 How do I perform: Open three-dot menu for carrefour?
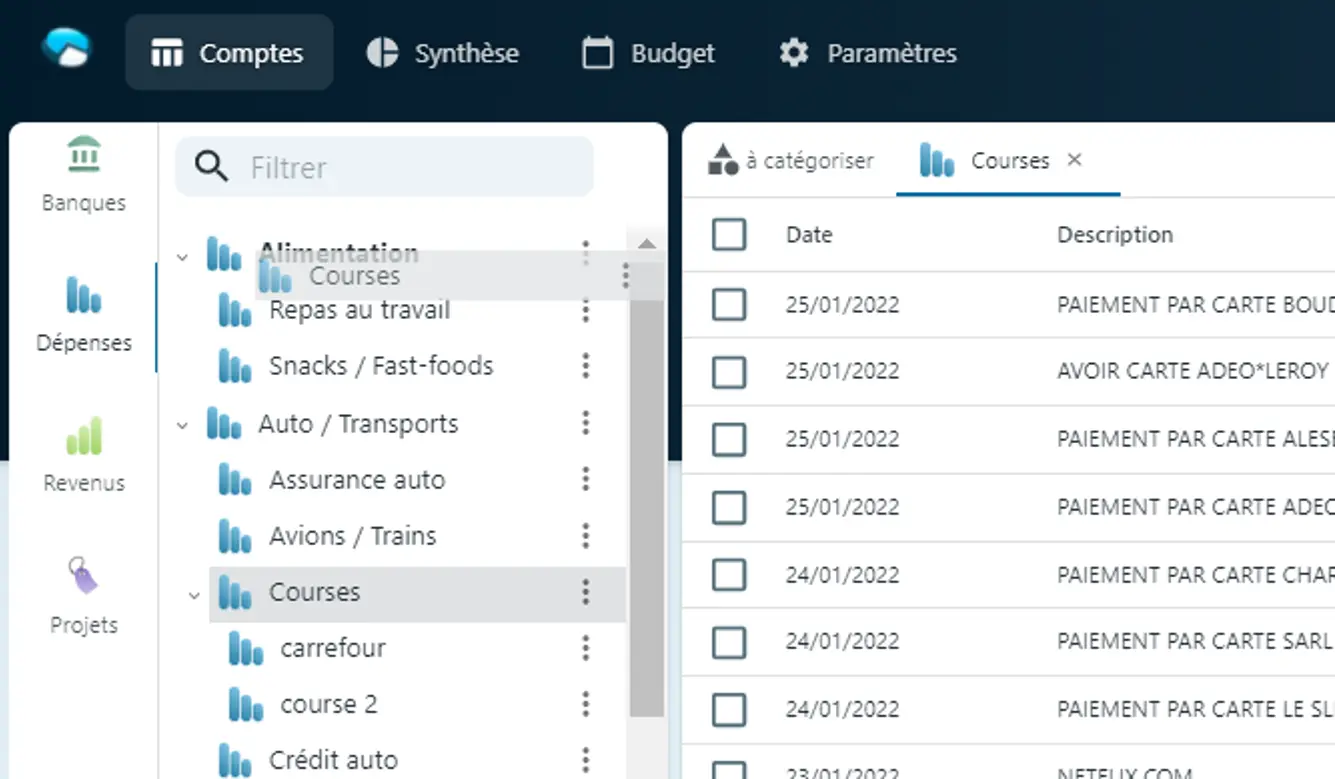pos(586,648)
